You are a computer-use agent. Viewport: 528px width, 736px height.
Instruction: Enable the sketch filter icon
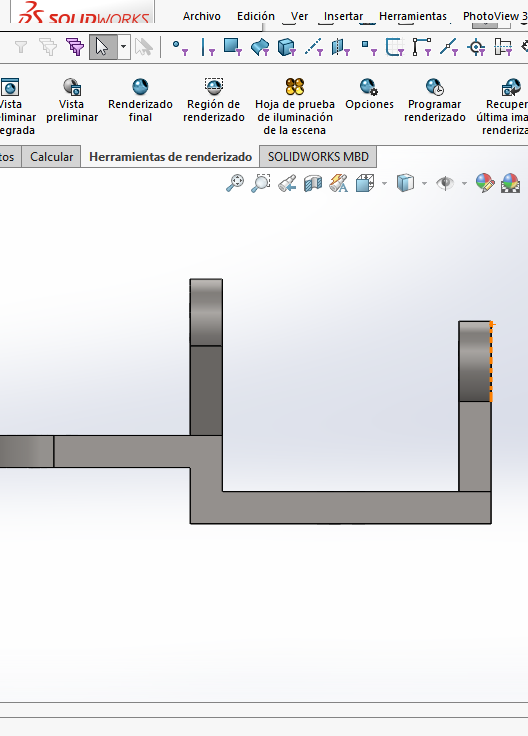pos(395,47)
